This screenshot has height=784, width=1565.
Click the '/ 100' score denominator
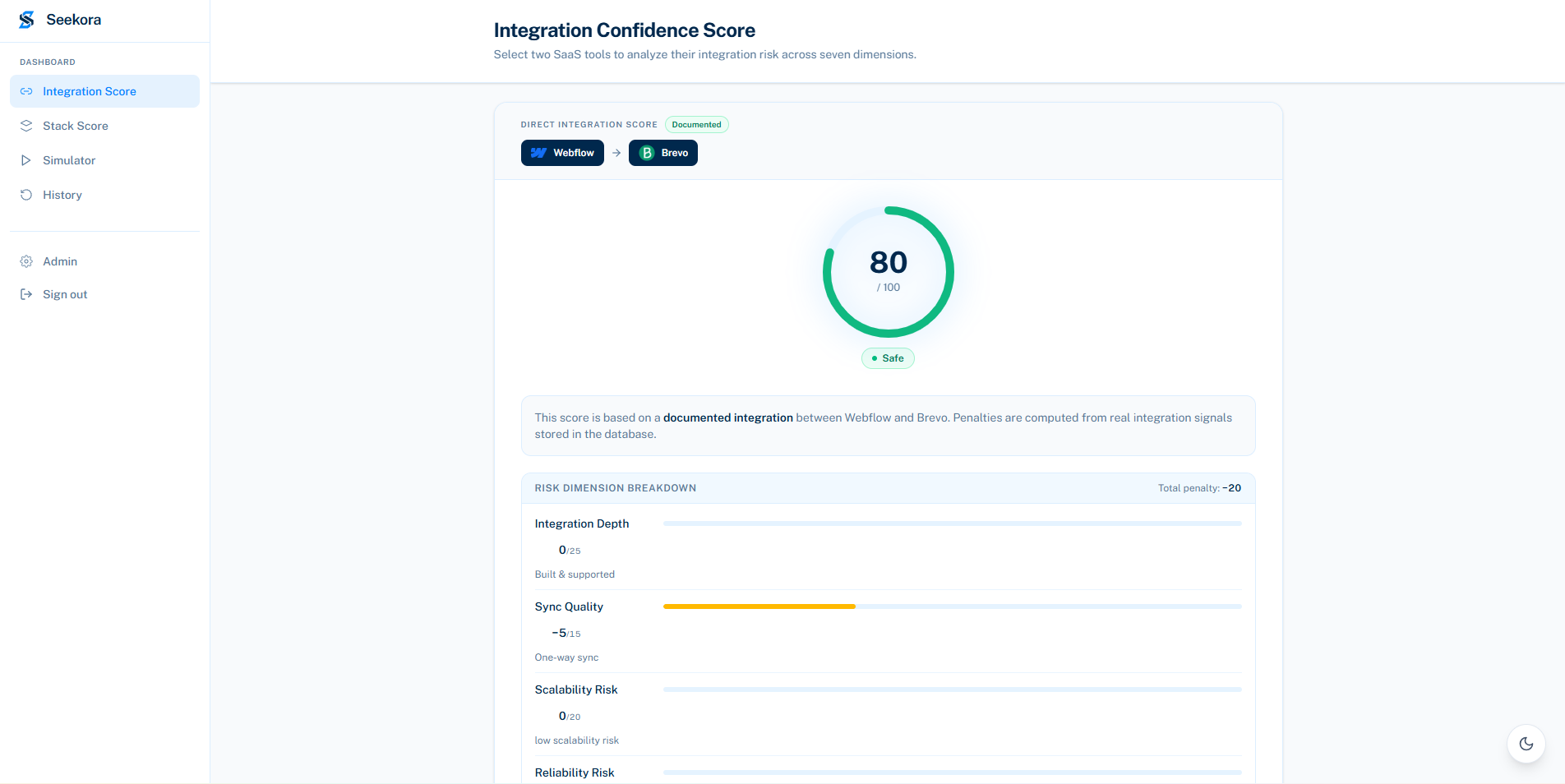[x=889, y=288]
